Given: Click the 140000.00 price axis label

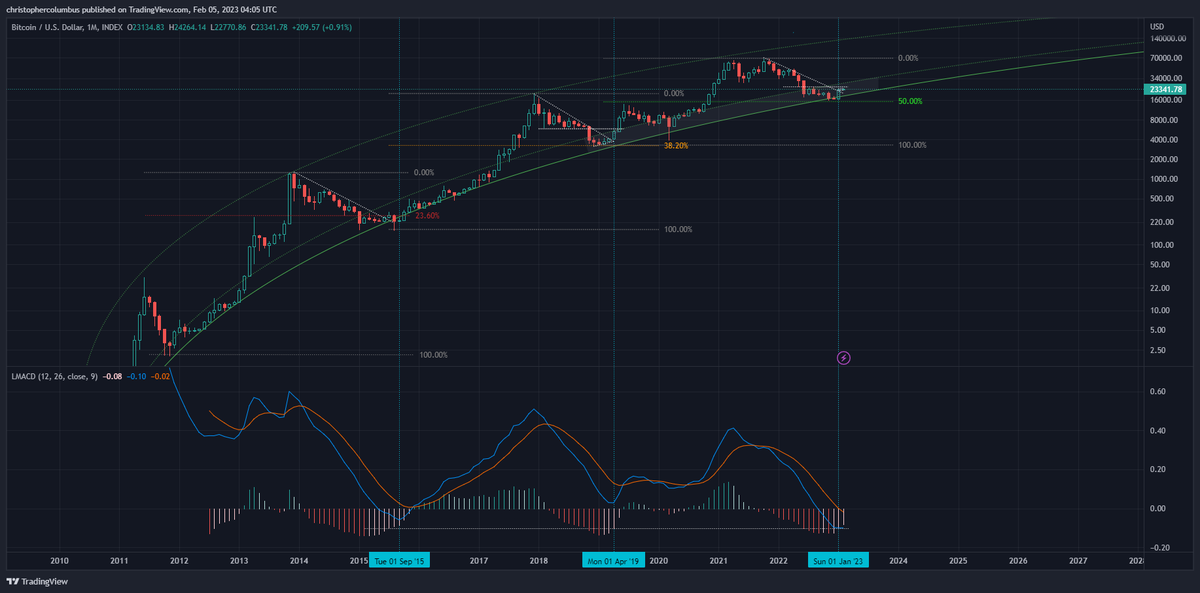Looking at the screenshot, I should click(1167, 38).
